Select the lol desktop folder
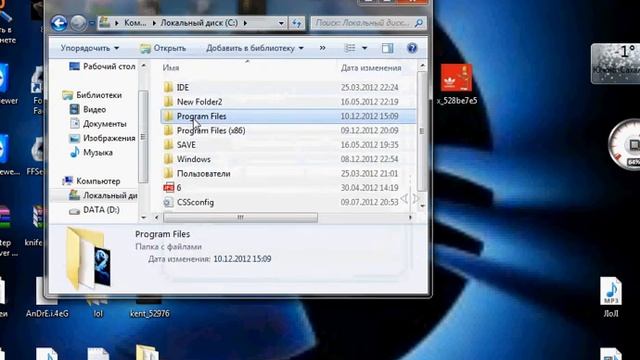 tap(98, 305)
